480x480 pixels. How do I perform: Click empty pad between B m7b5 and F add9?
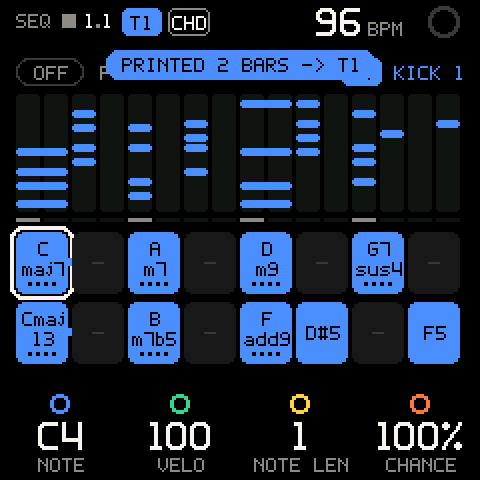(x=210, y=333)
